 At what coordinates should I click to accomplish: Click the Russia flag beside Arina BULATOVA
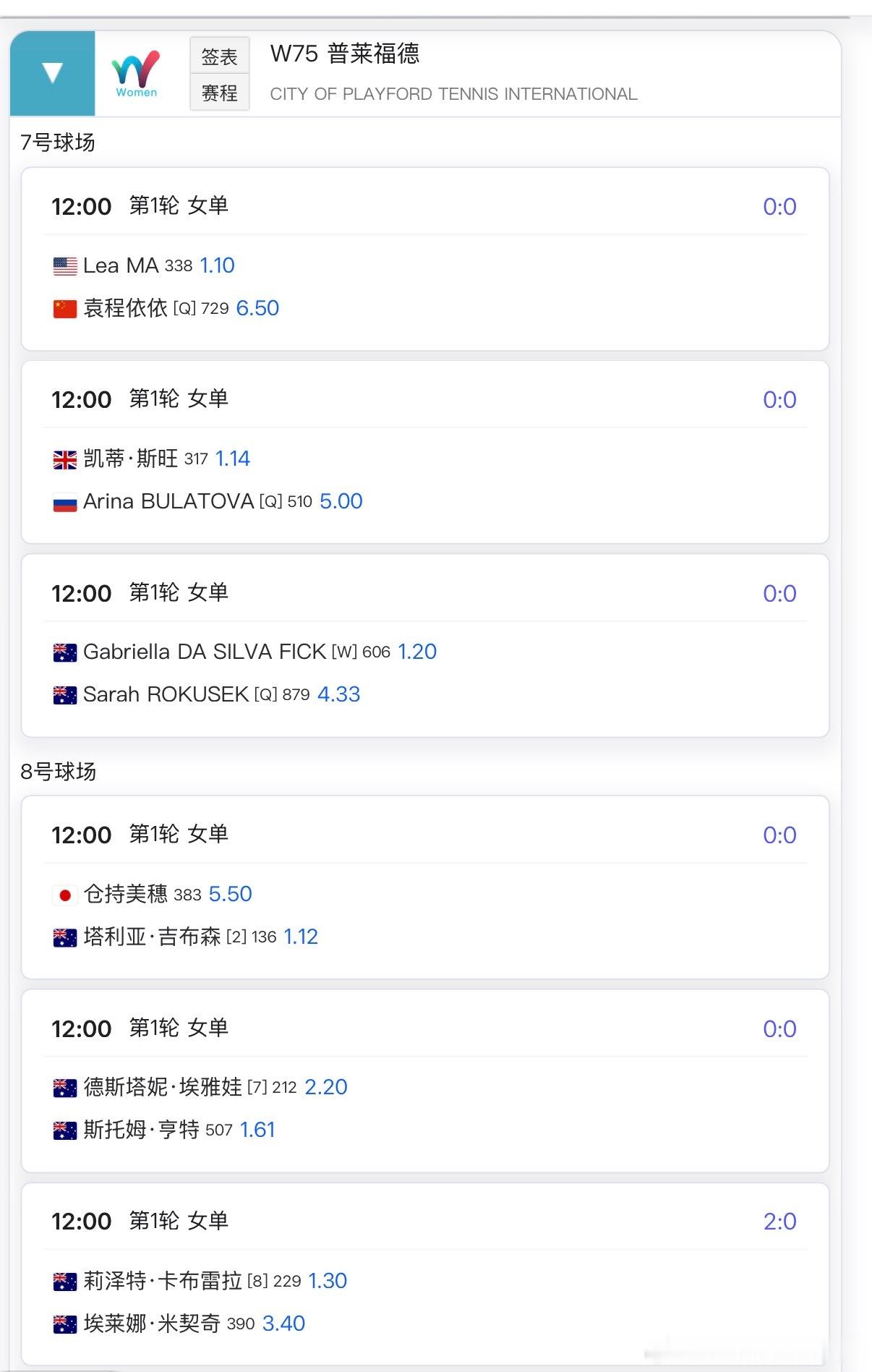[x=65, y=502]
